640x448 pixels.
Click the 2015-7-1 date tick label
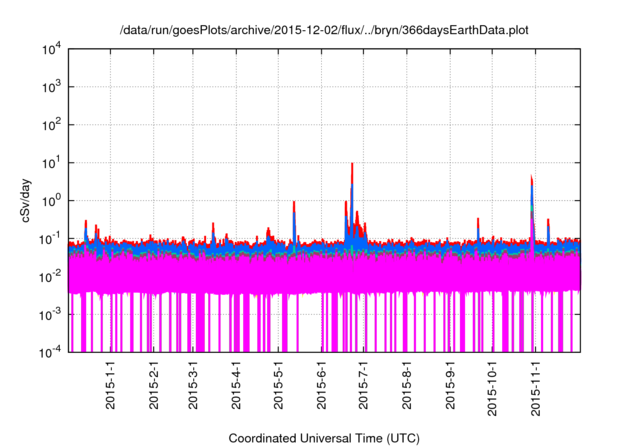(363, 385)
